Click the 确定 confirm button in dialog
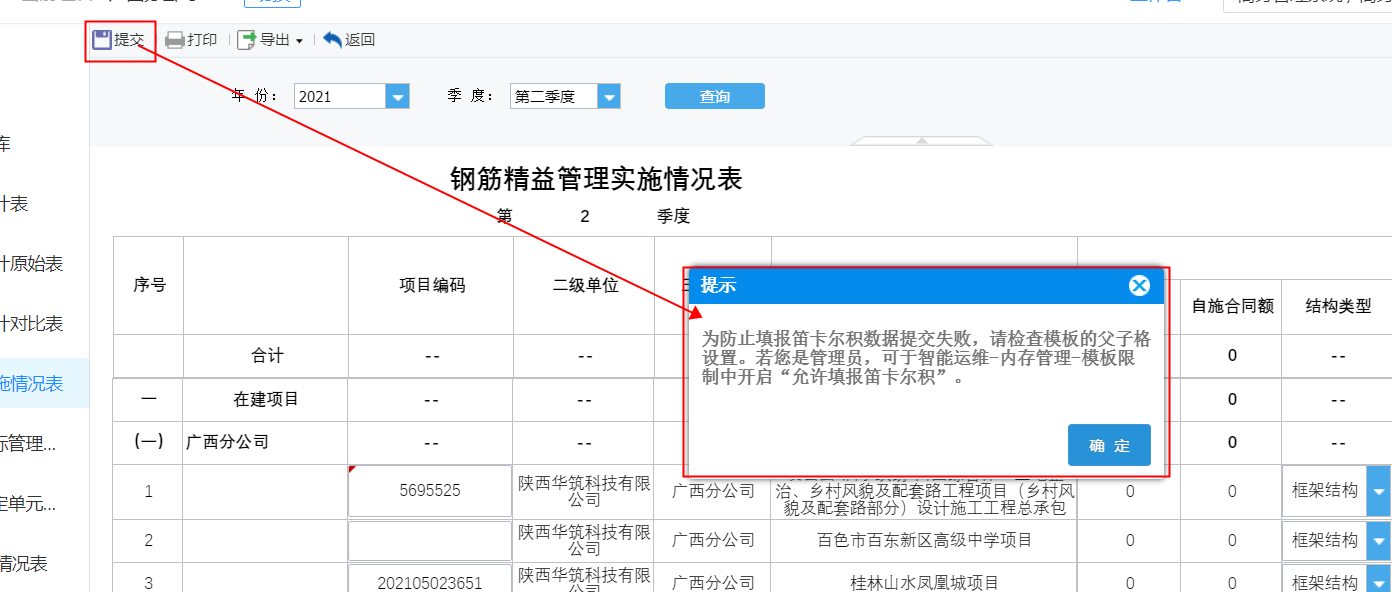This screenshot has height=592, width=1392. pos(1109,446)
